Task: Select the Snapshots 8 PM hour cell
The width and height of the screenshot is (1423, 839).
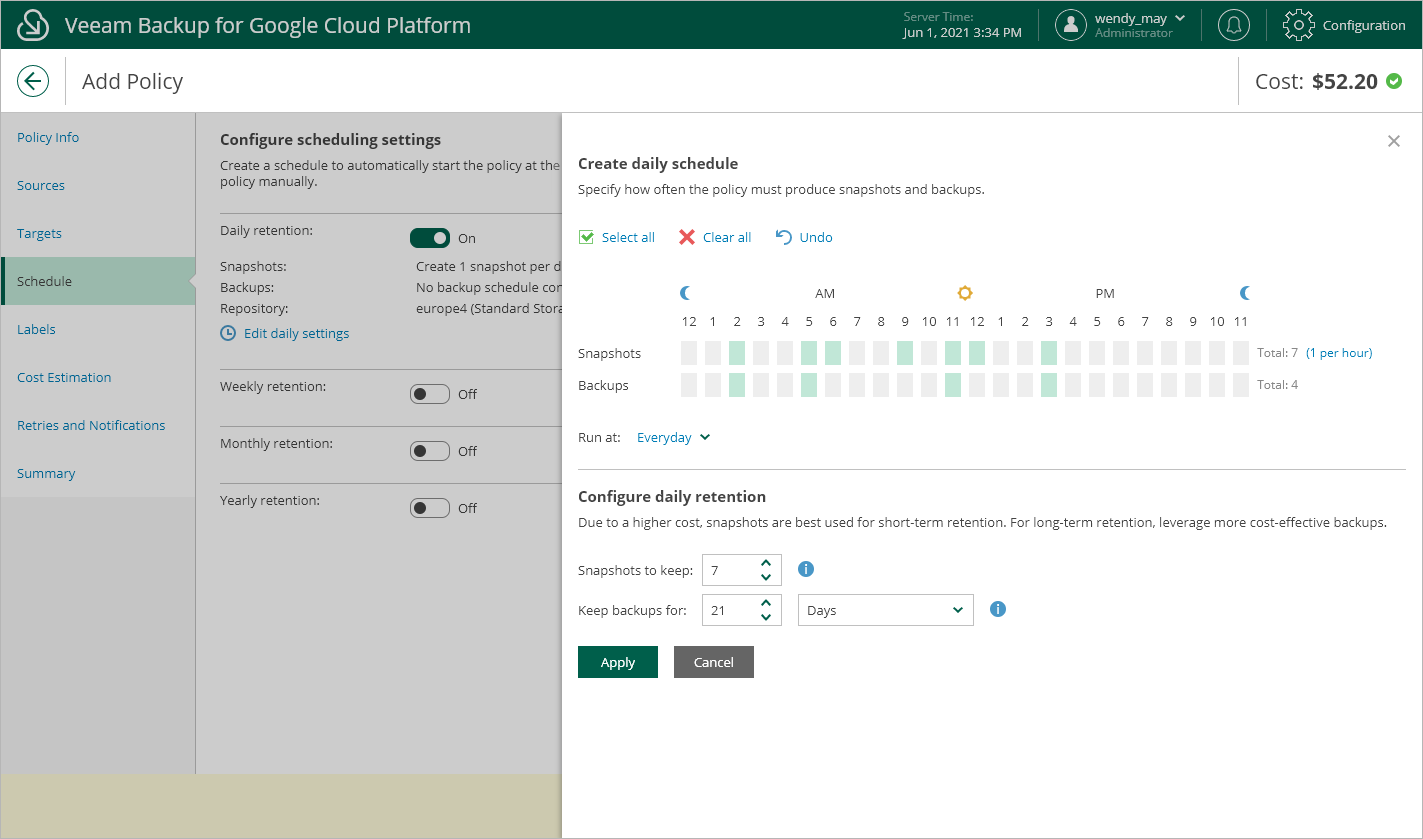Action: 1169,353
